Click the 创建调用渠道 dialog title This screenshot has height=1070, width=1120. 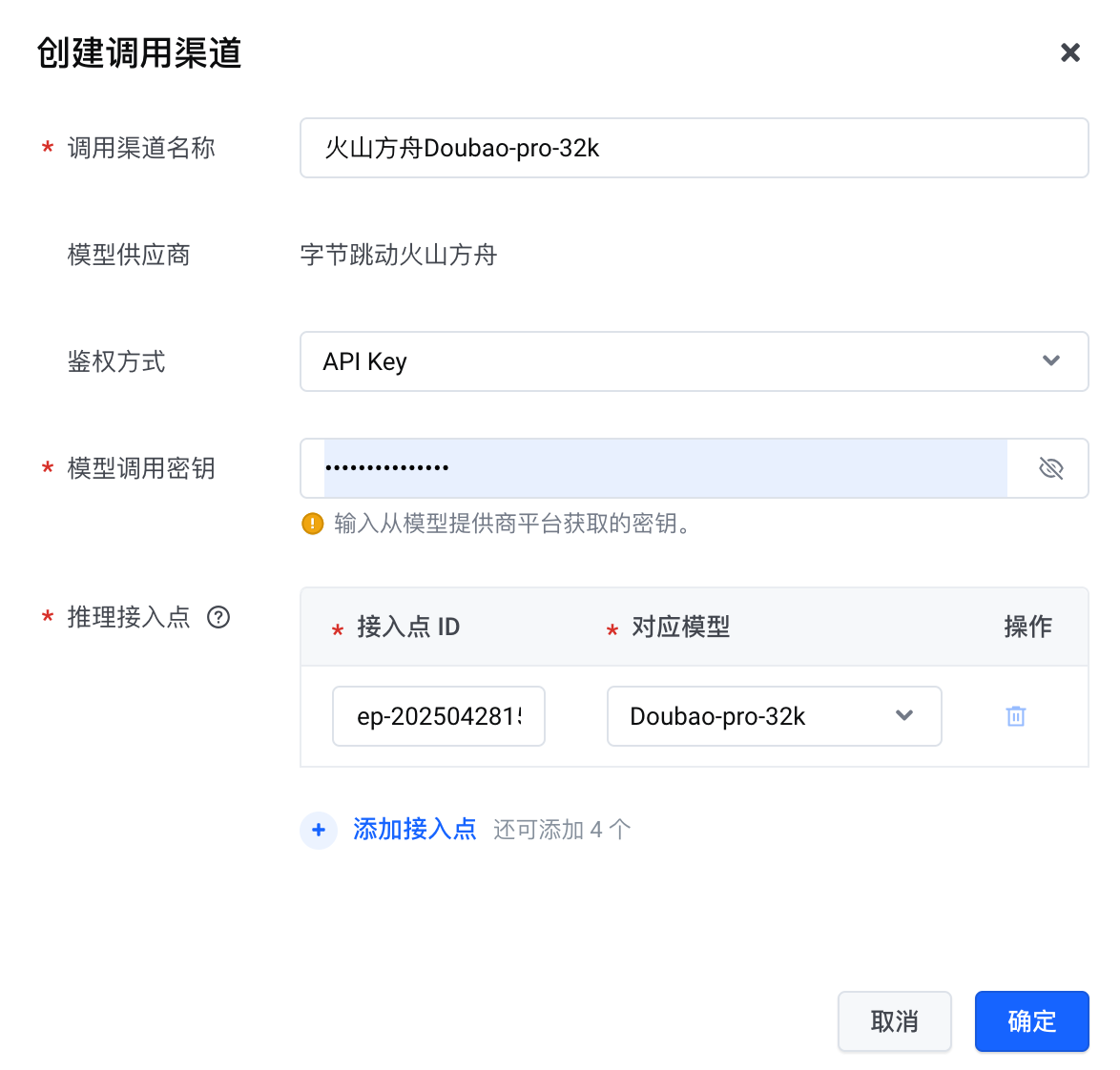tap(139, 52)
